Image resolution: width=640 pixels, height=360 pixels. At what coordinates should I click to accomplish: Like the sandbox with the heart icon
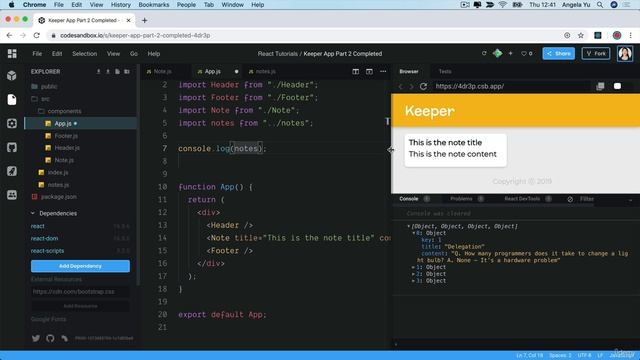pyautogui.click(x=524, y=53)
